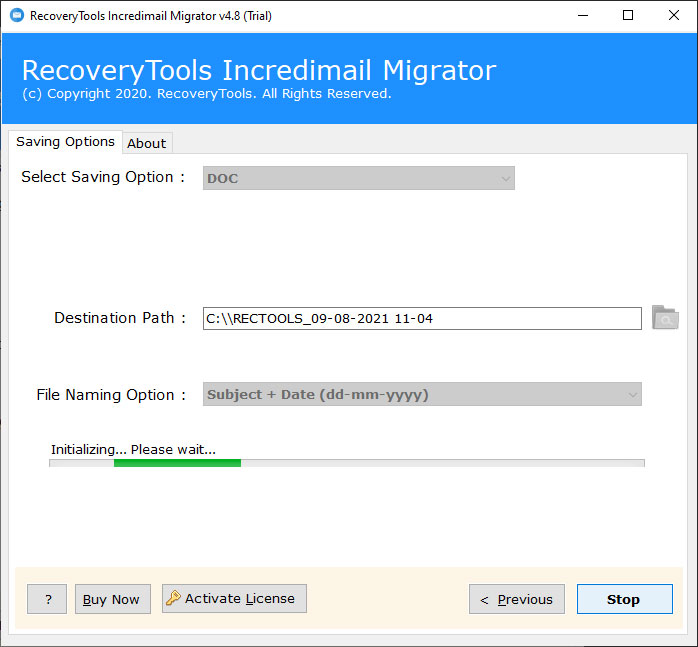Maximize the Incredimail Migrator window
Image resolution: width=698 pixels, height=647 pixels.
(628, 16)
